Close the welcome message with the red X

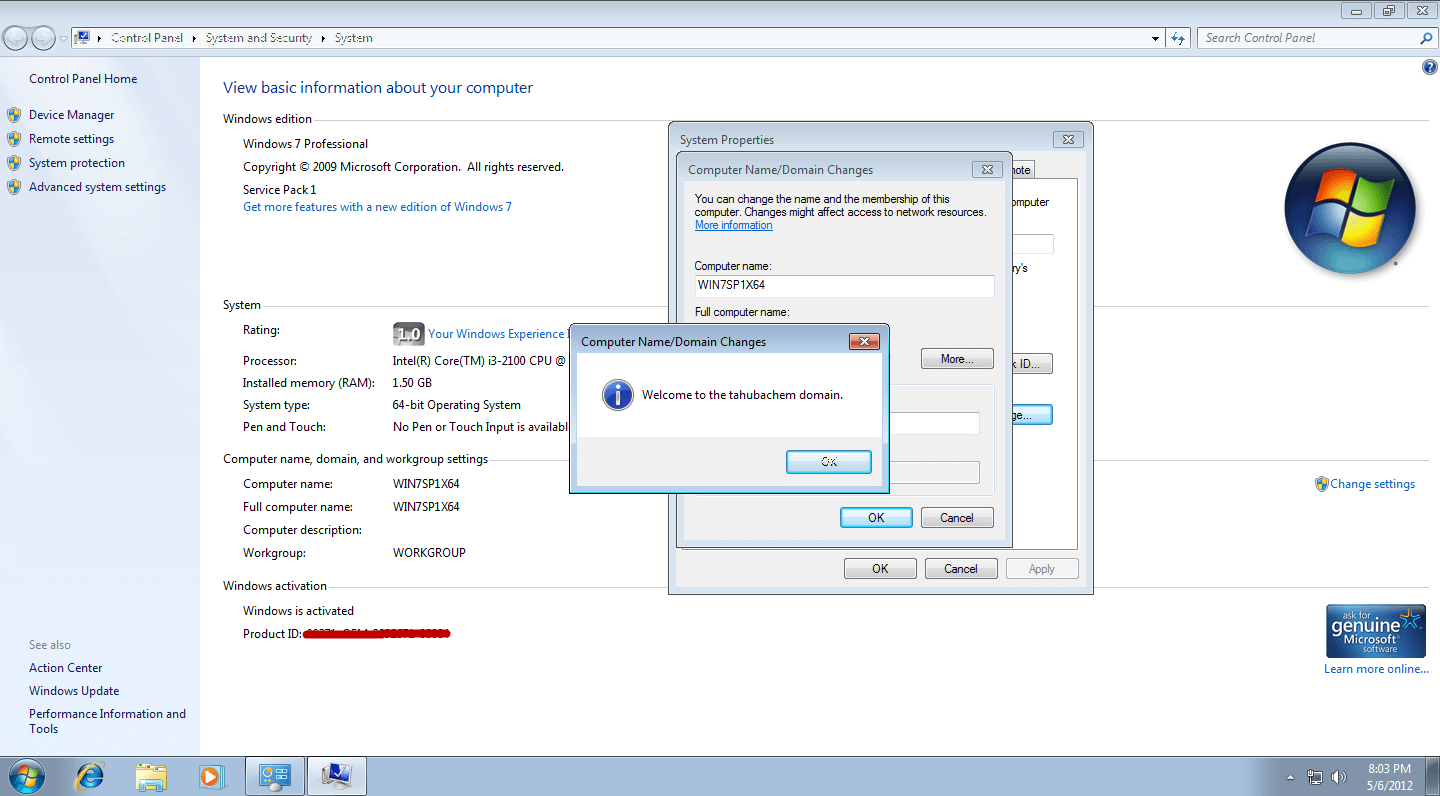[863, 341]
